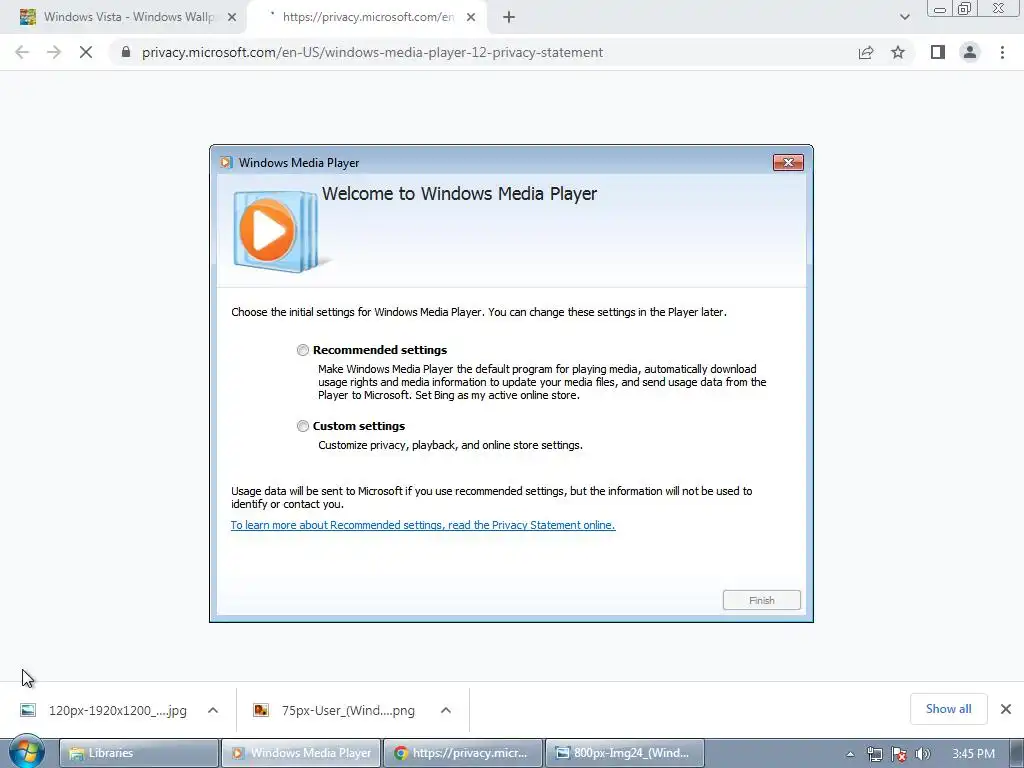
Task: Open the Privacy Statement online link
Action: pyautogui.click(x=423, y=525)
